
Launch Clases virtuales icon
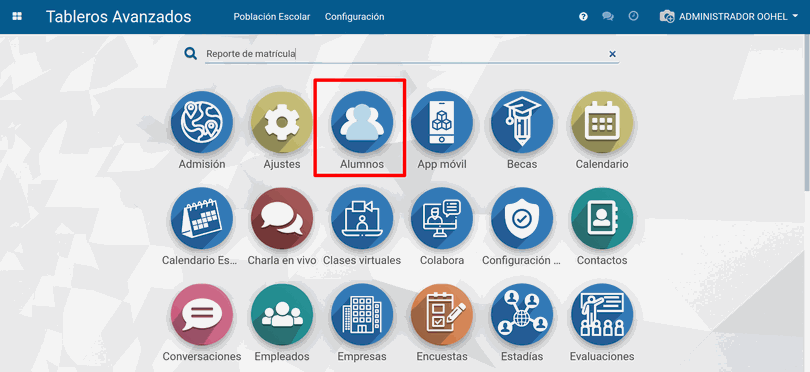362,218
